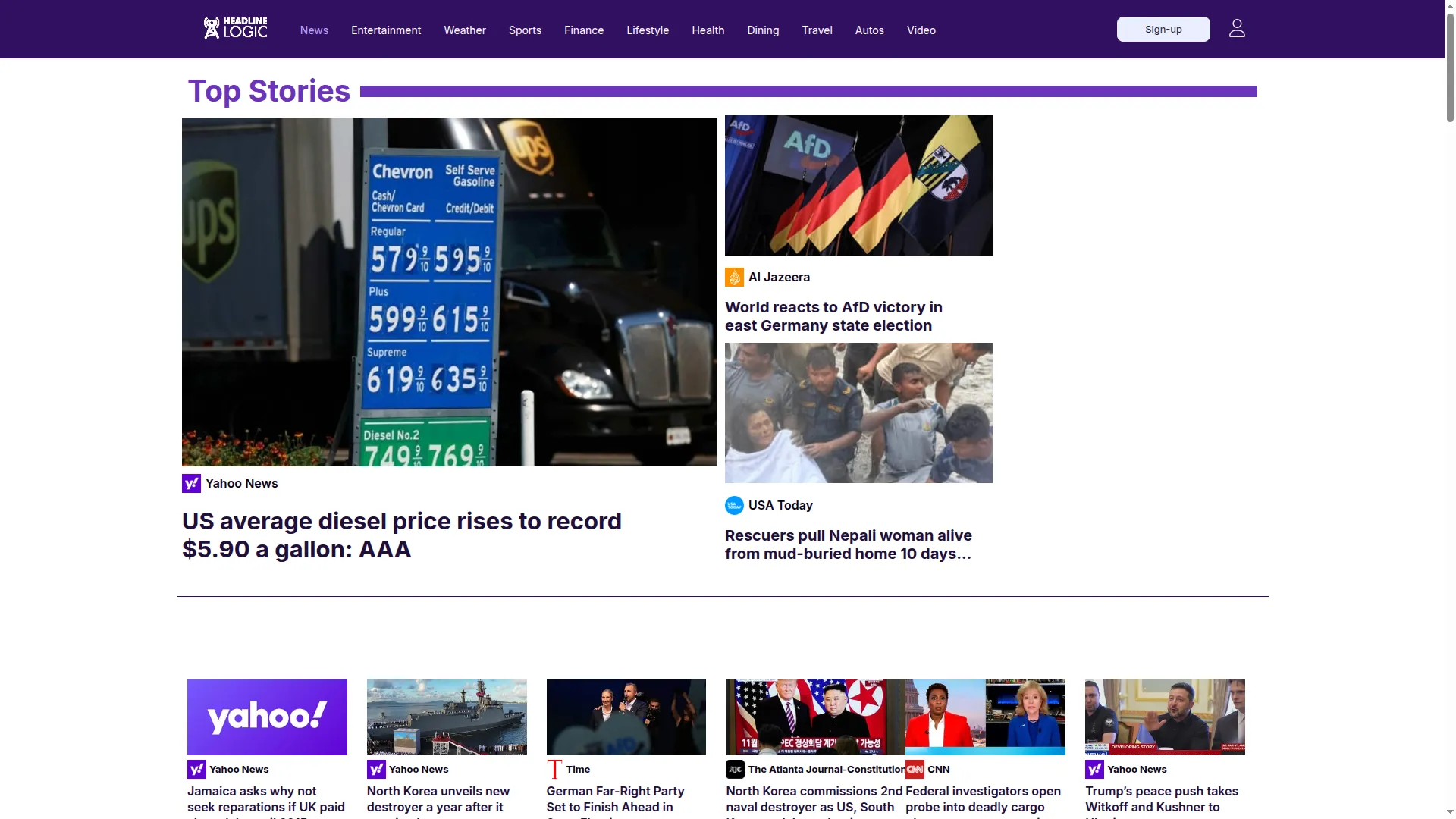Click the CNN anchors thumbnail
This screenshot has width=1456, height=819.
985,717
